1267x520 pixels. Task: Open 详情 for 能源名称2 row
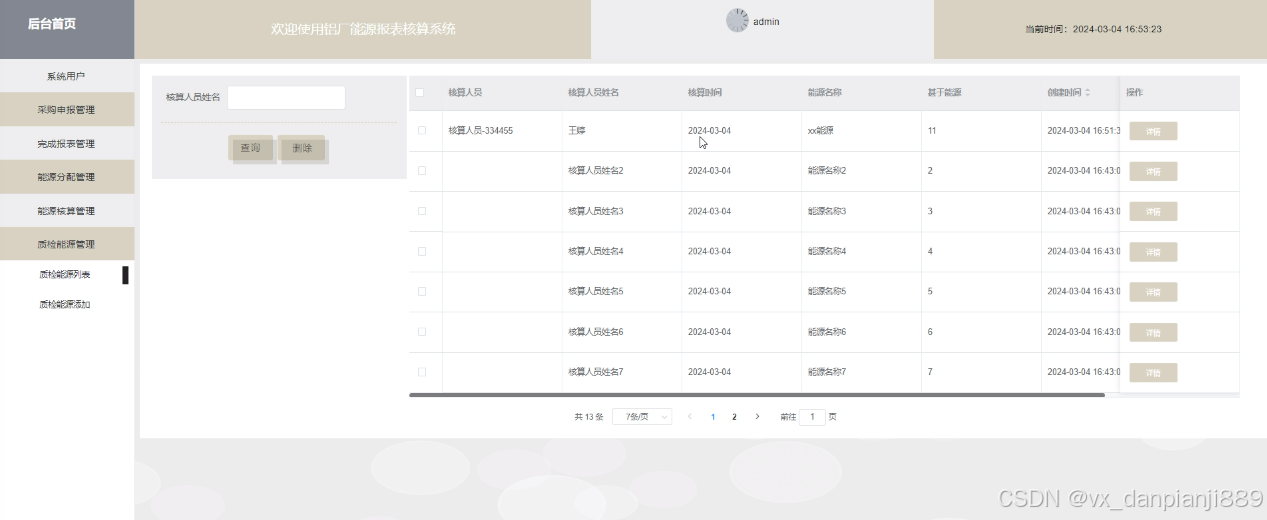click(1153, 171)
